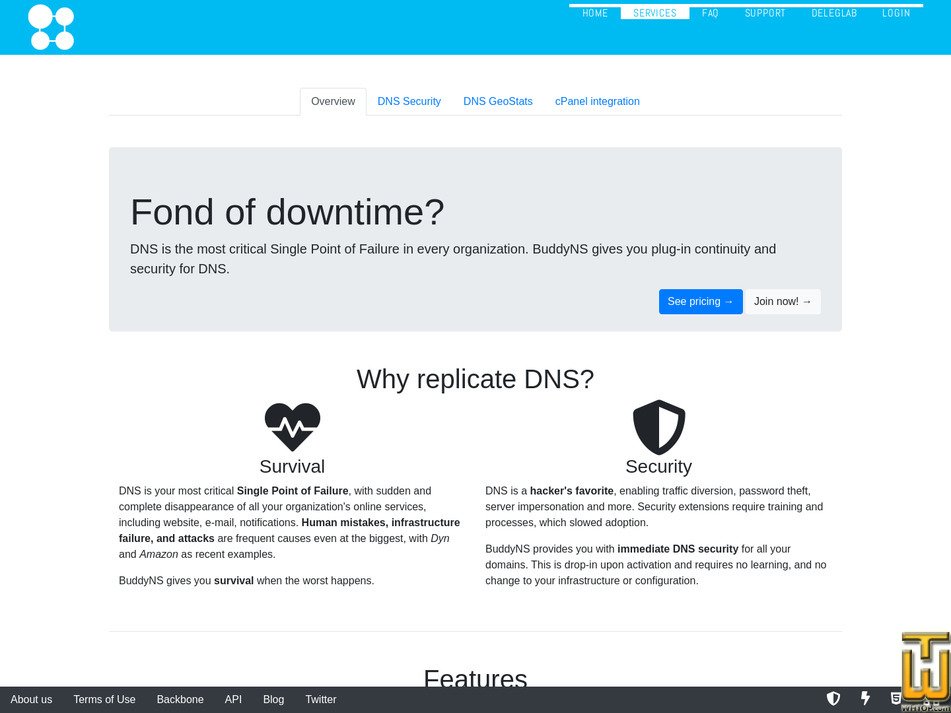
Task: Switch to the DNS Security tab
Action: (x=409, y=101)
